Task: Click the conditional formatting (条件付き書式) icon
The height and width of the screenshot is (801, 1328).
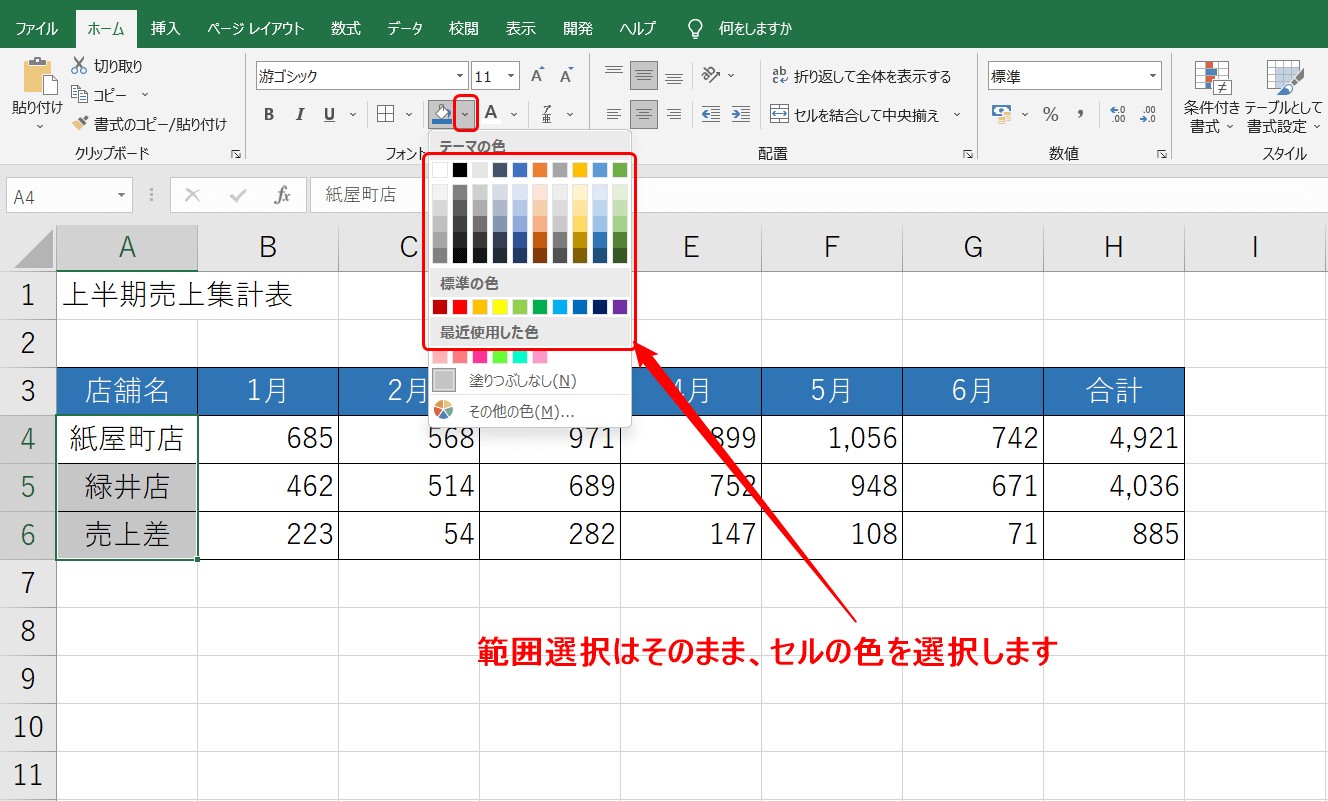Action: (1212, 79)
